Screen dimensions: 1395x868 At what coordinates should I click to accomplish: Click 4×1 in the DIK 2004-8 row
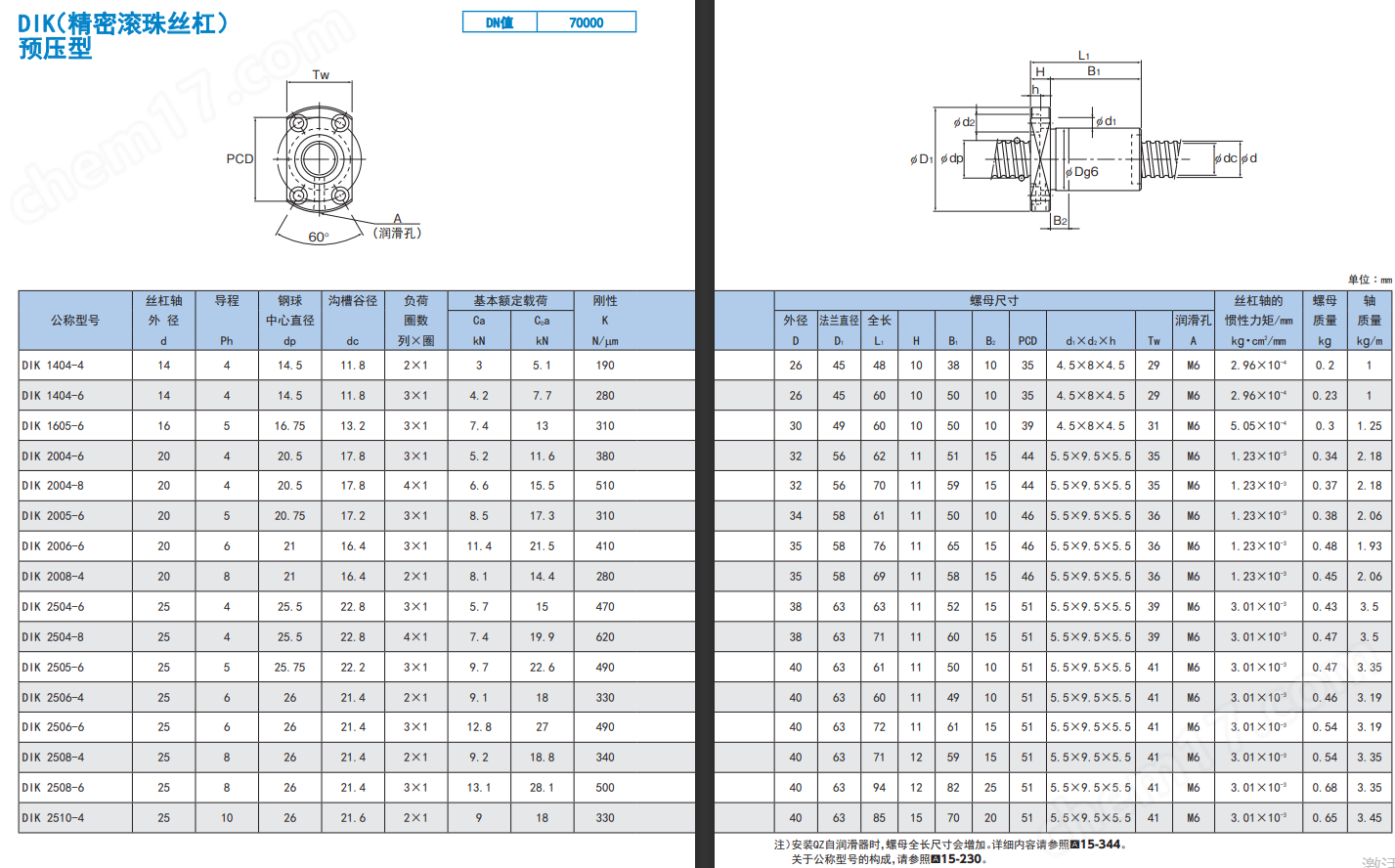click(415, 486)
